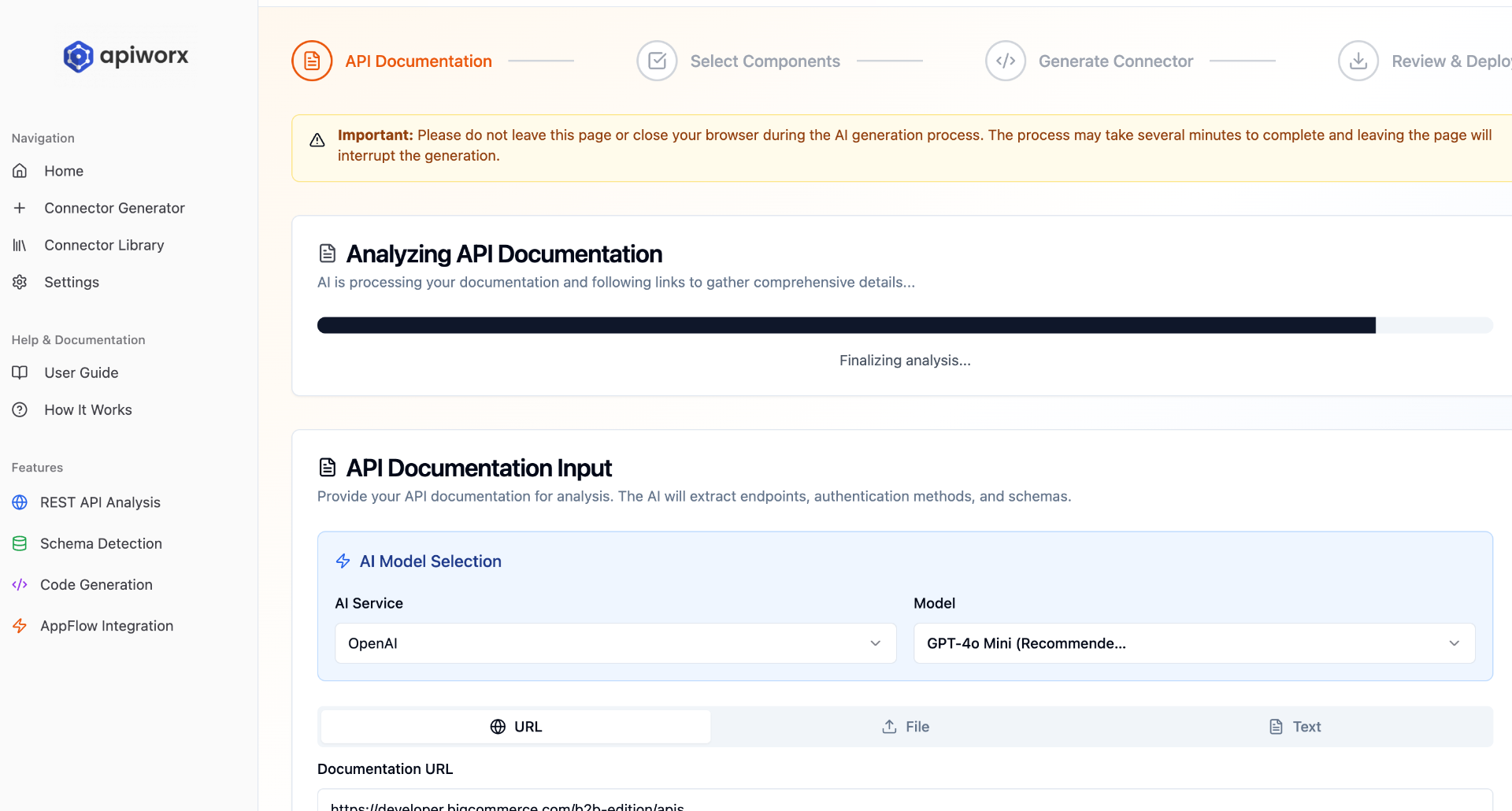Switch to the File input tab
Image resolution: width=1512 pixels, height=811 pixels.
(905, 726)
